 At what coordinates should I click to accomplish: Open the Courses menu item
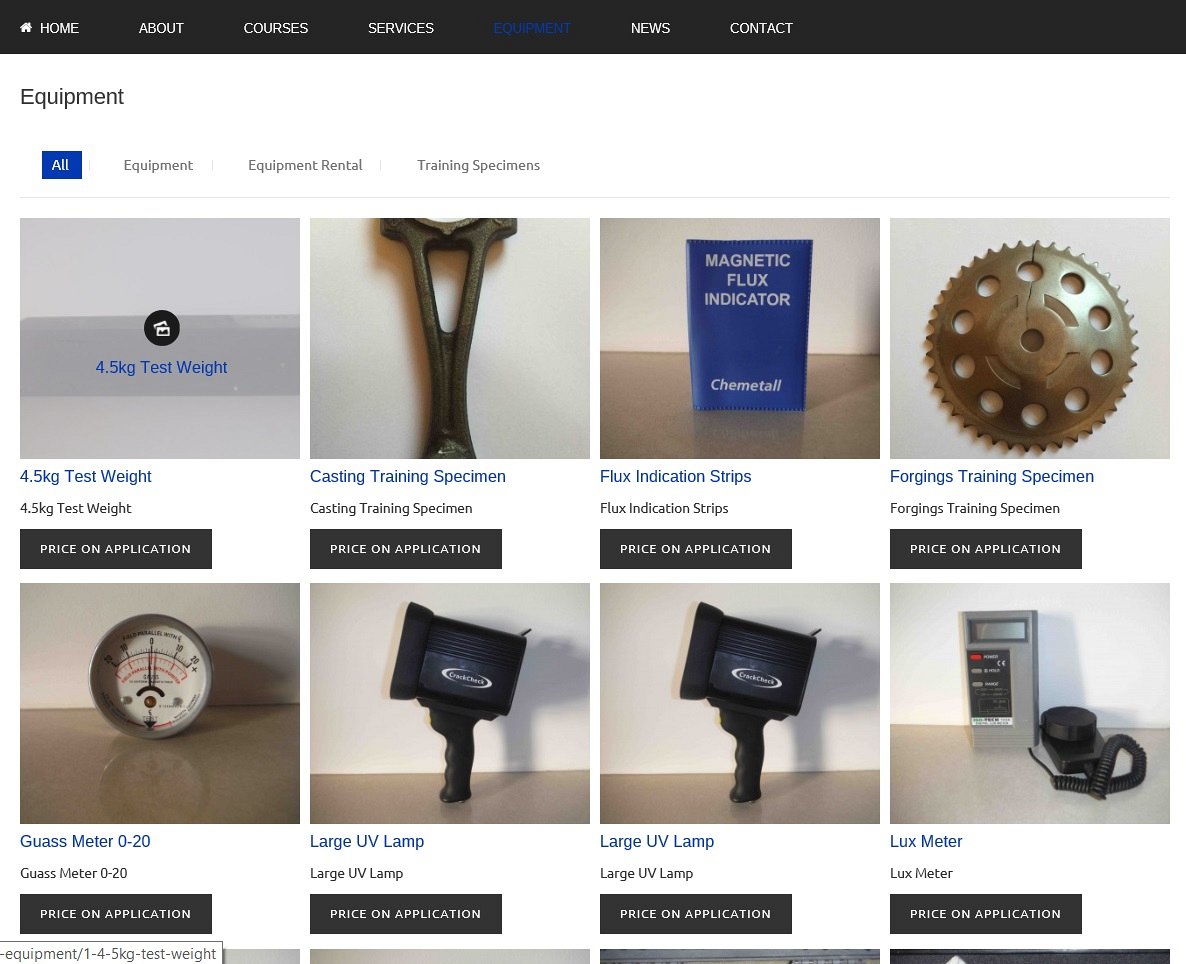275,28
